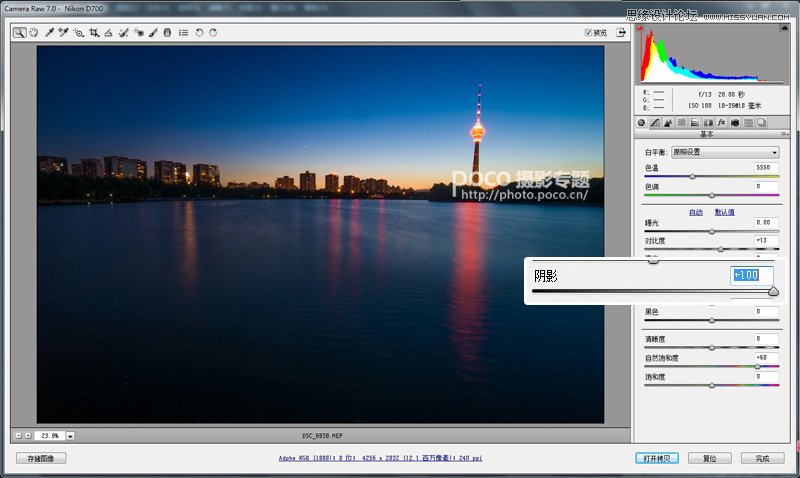
Task: Switch to the Tone Curve tab
Action: coord(655,122)
